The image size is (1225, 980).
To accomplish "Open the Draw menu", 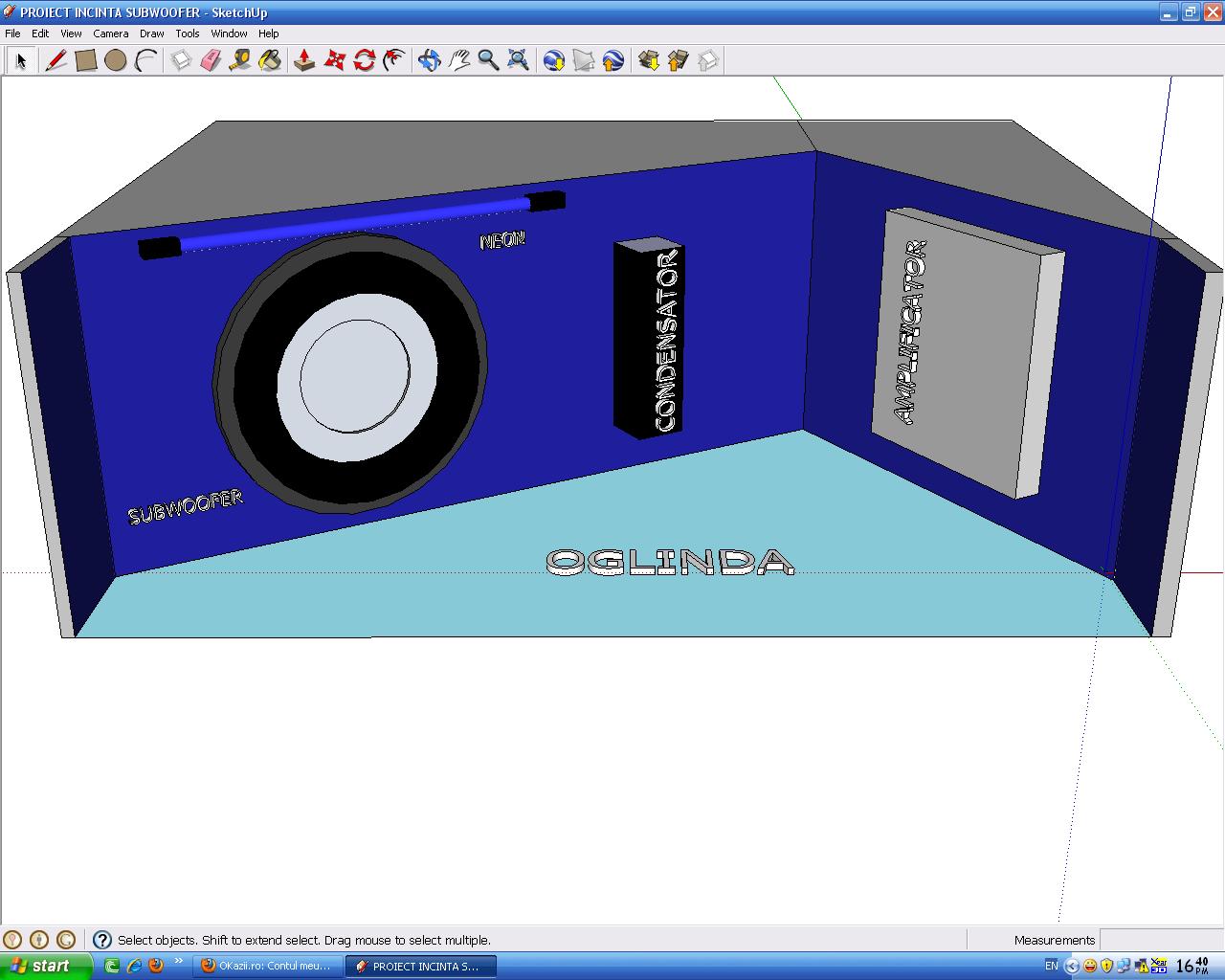I will (151, 33).
